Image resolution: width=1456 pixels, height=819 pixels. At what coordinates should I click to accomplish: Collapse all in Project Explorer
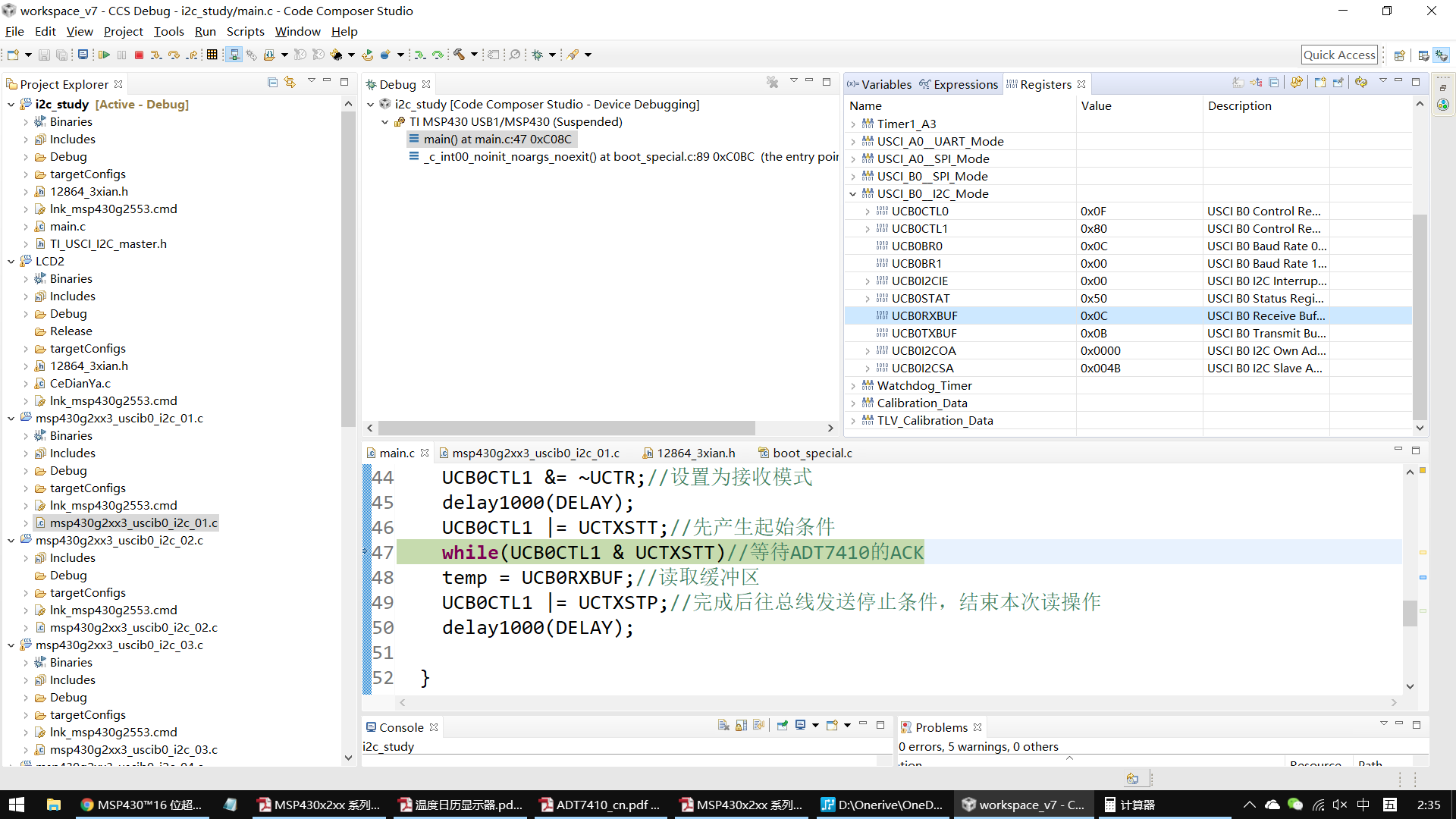(x=272, y=82)
